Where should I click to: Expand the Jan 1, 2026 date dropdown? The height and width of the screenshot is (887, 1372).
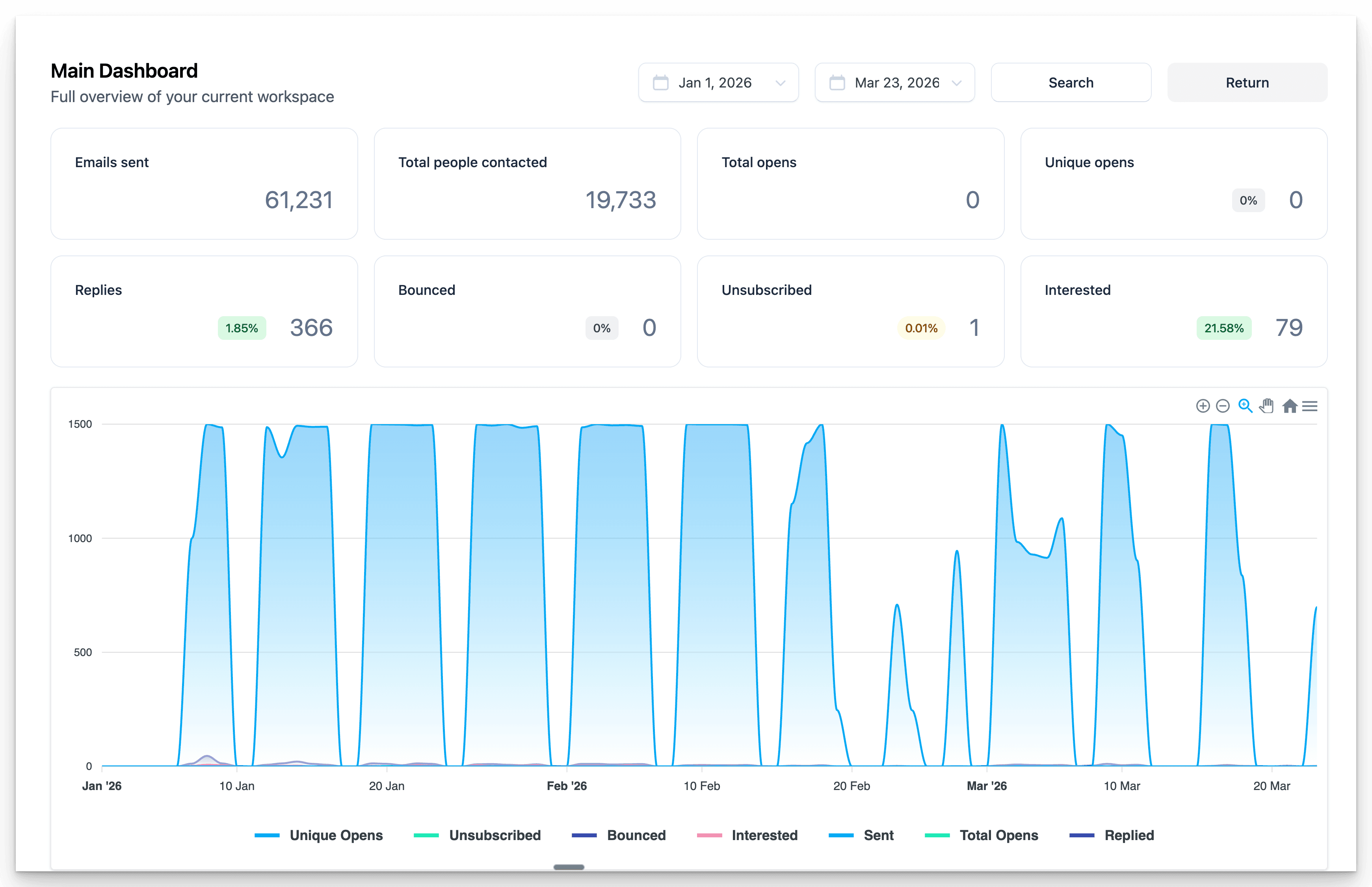781,83
